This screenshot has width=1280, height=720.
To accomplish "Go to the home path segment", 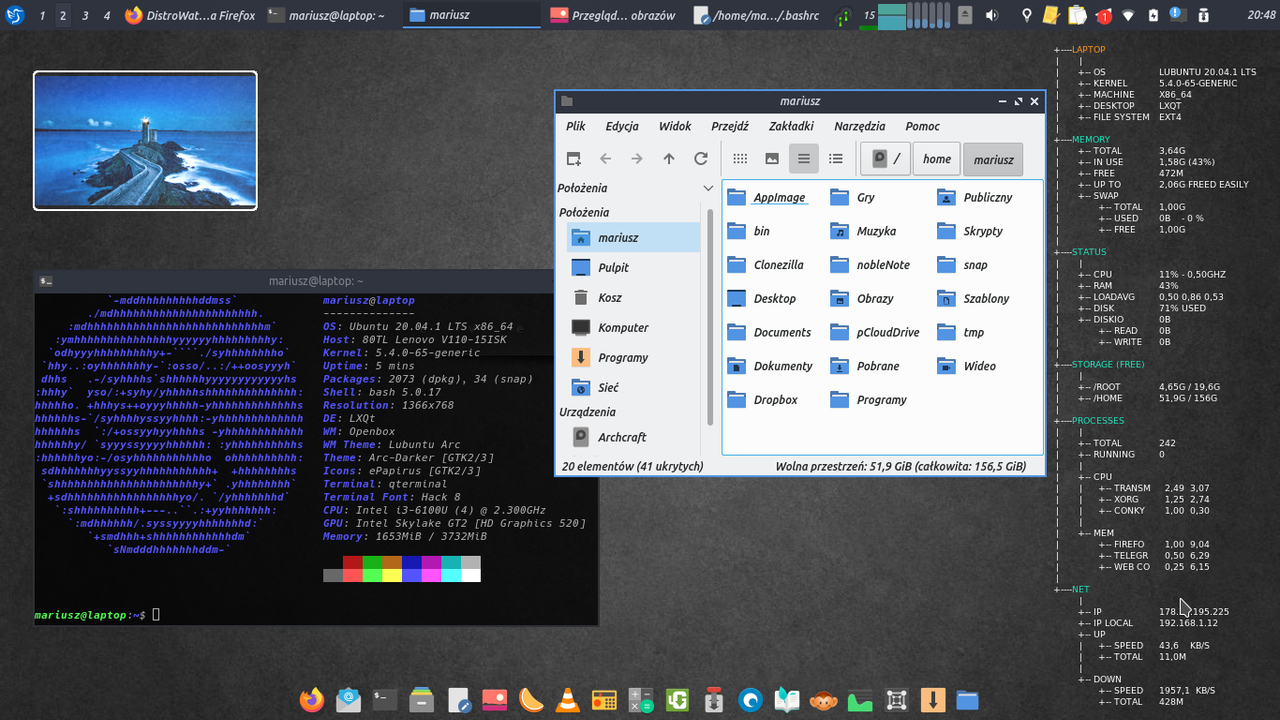I will (937, 159).
